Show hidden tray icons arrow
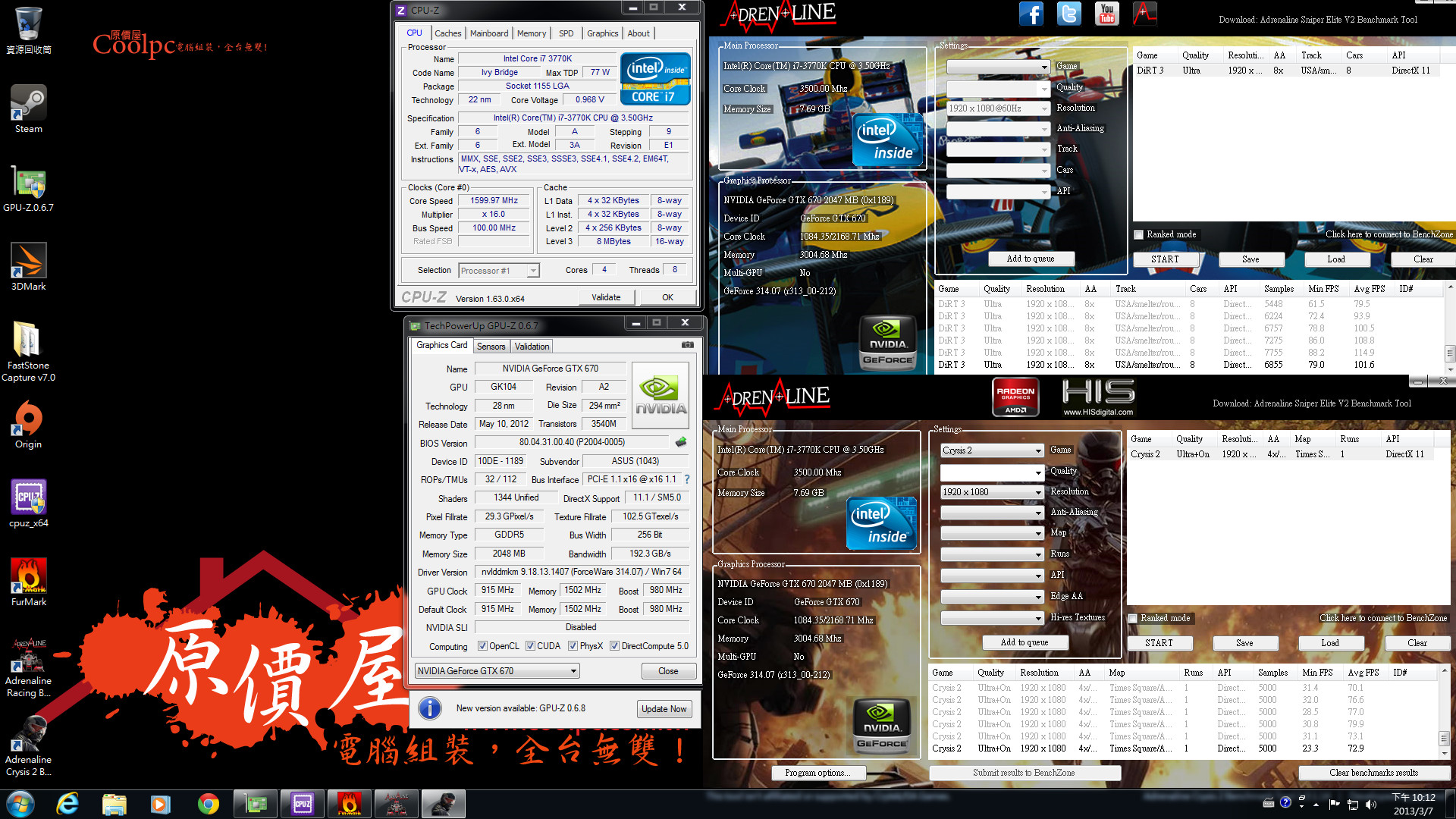1456x819 pixels. pos(1316,804)
